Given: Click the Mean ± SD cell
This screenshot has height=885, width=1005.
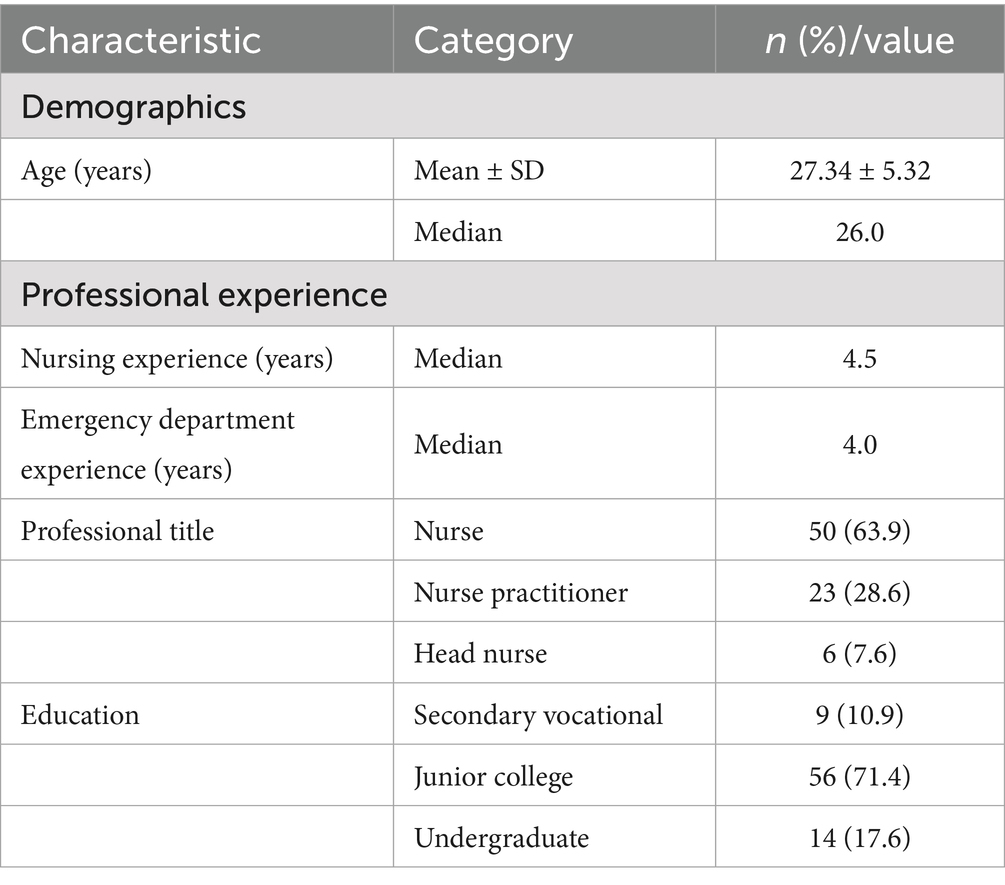Looking at the screenshot, I should 478,171.
